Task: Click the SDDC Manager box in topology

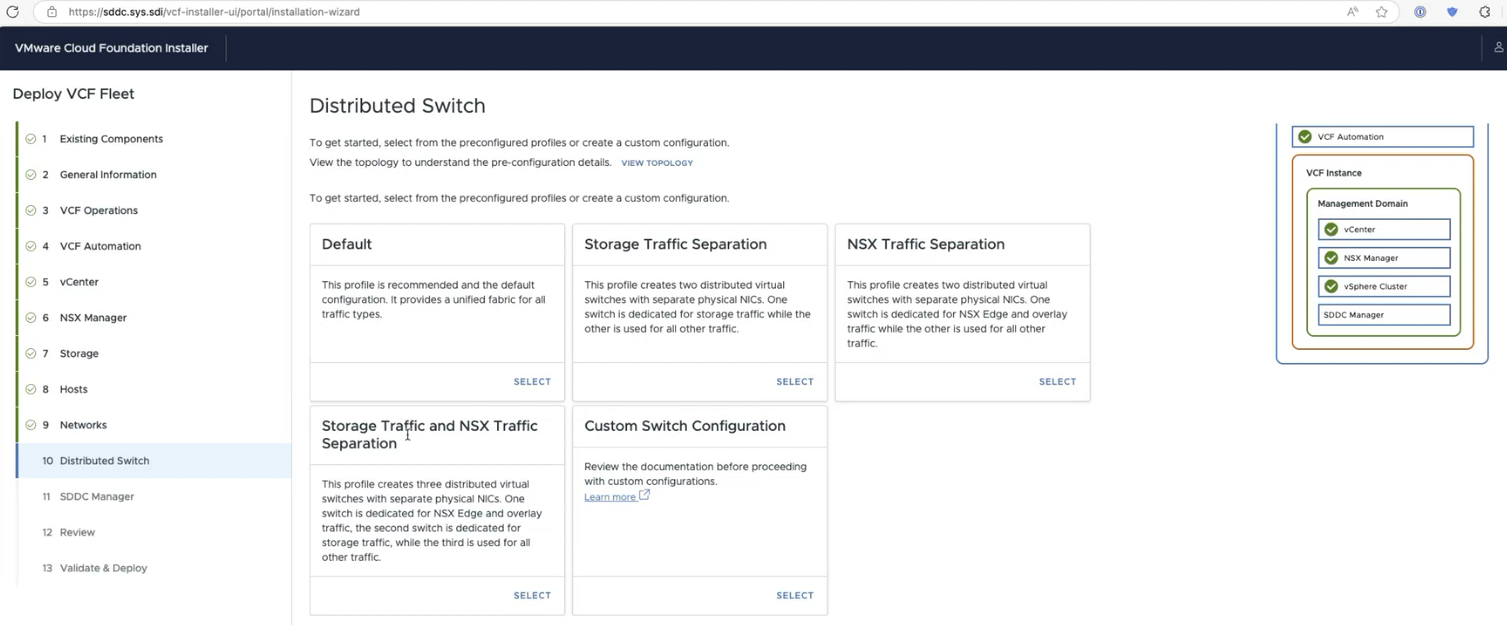Action: 1384,315
